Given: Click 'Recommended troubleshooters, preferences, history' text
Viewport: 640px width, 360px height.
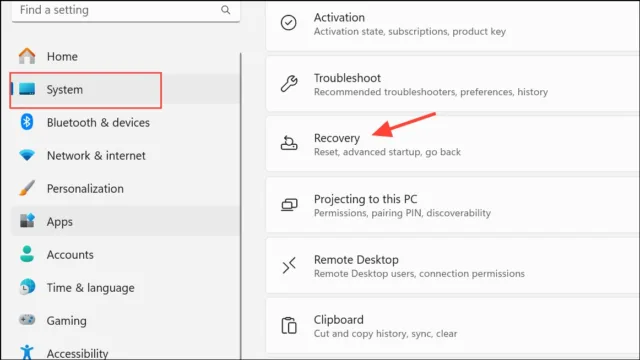Looking at the screenshot, I should 431,92.
